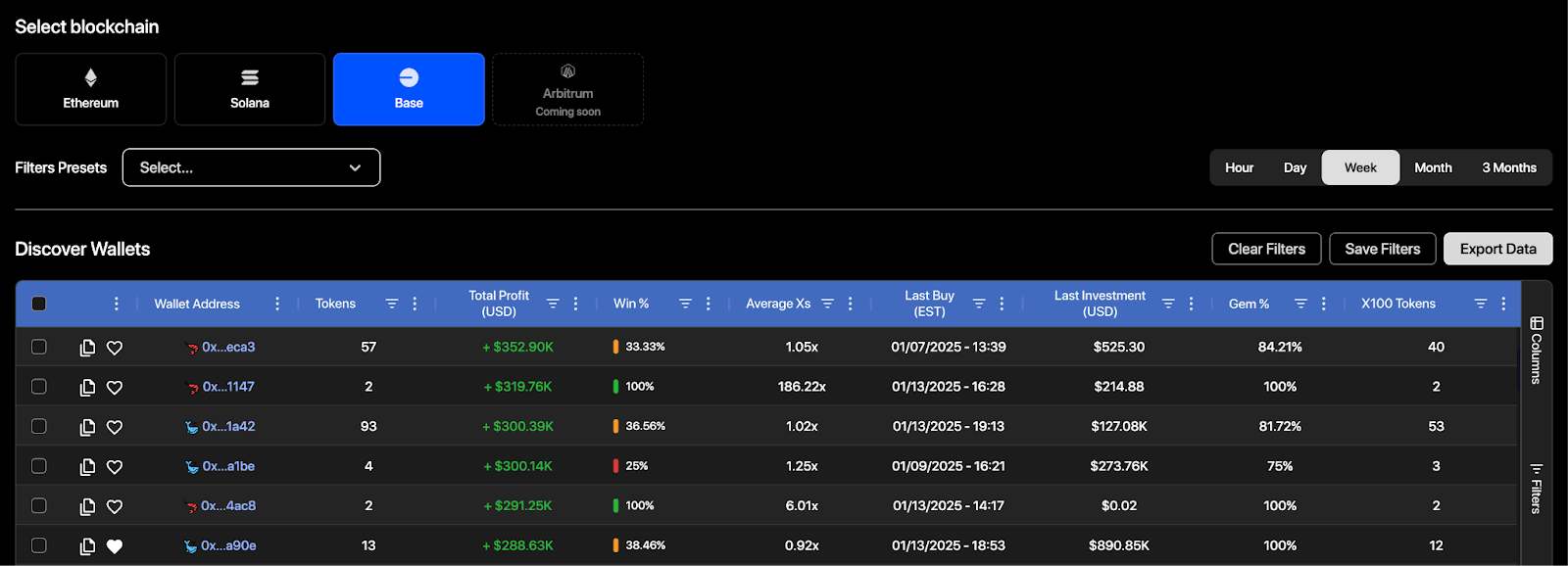Open column menu dots for X100 Tokens

[x=1503, y=304]
